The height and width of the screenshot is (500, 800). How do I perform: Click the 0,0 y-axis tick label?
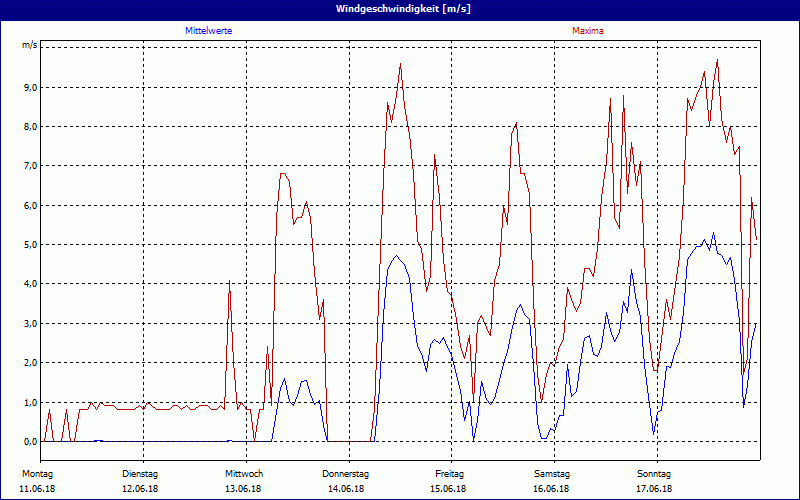[x=30, y=442]
